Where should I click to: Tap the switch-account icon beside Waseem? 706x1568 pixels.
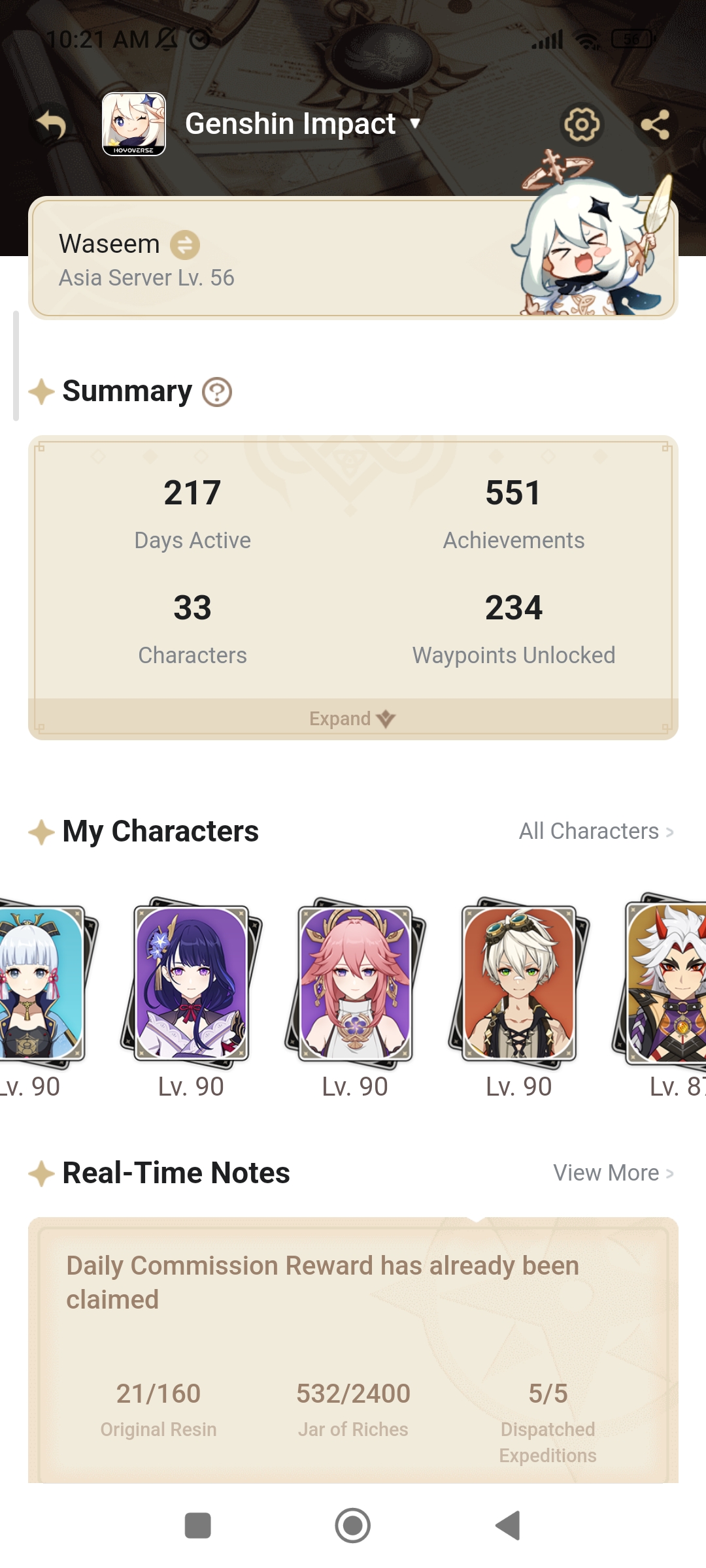coord(185,245)
